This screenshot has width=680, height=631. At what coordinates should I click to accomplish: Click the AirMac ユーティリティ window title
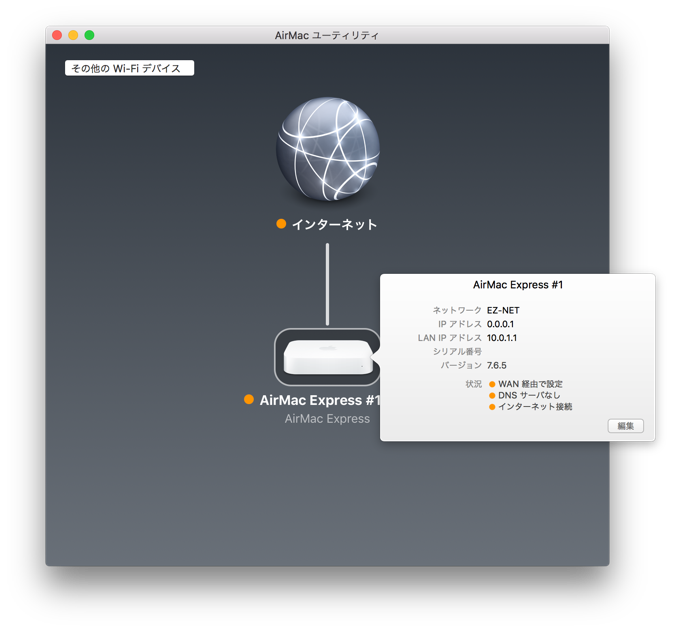click(x=327, y=36)
